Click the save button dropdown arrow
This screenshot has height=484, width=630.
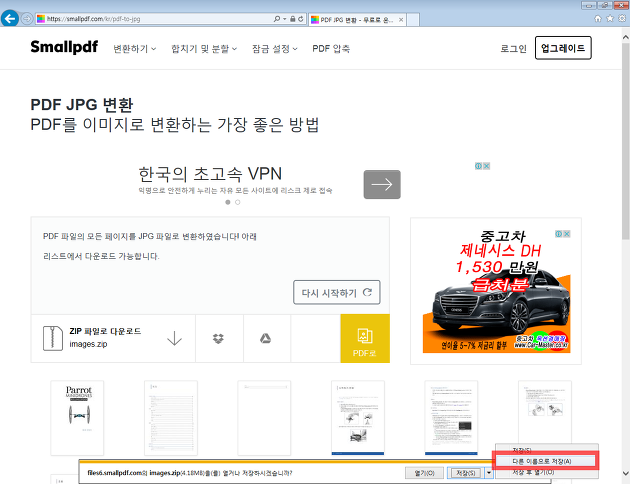pos(489,473)
